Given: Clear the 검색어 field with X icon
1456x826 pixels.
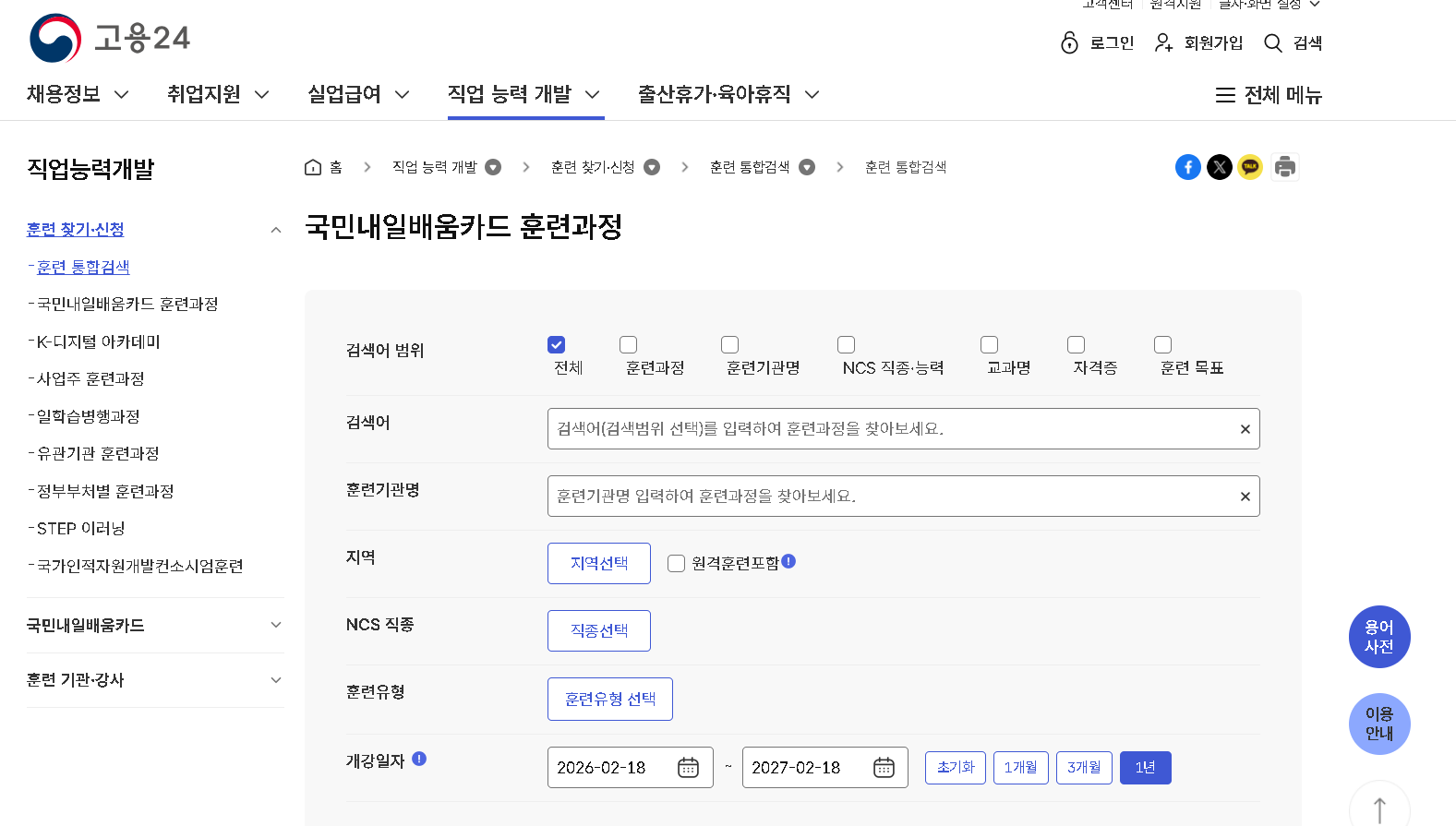Looking at the screenshot, I should click(x=1245, y=429).
